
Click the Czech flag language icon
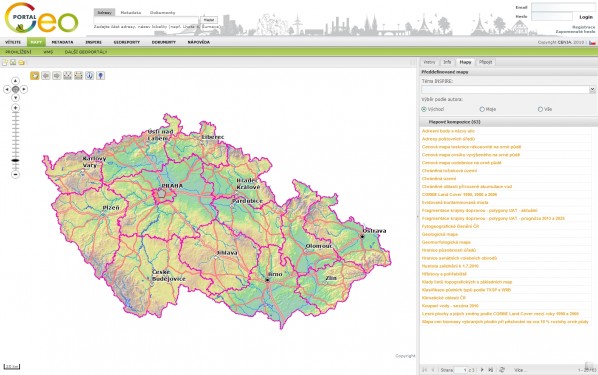pyautogui.click(x=592, y=42)
